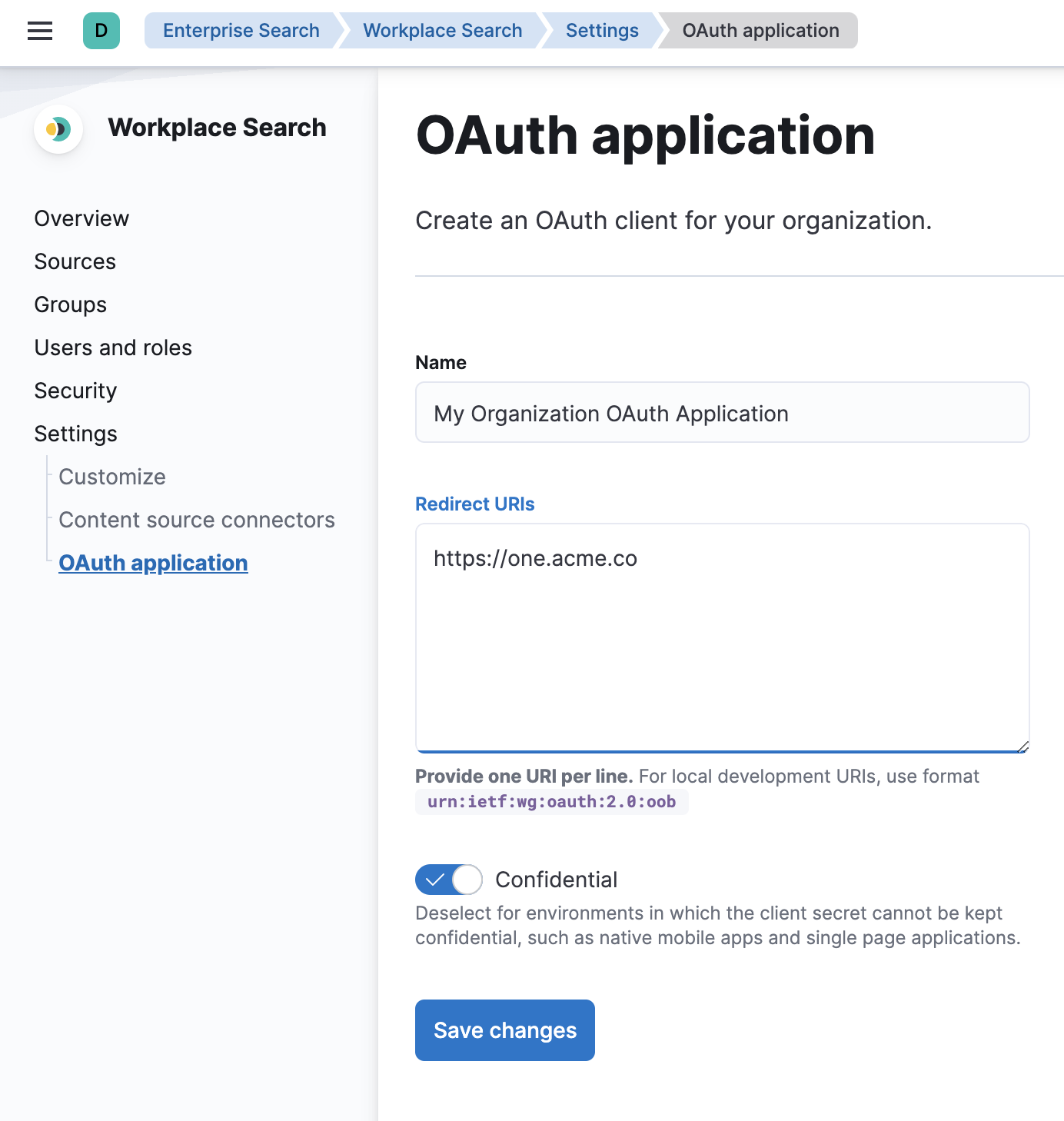Open Overview in the sidebar
The width and height of the screenshot is (1064, 1121).
pos(81,218)
